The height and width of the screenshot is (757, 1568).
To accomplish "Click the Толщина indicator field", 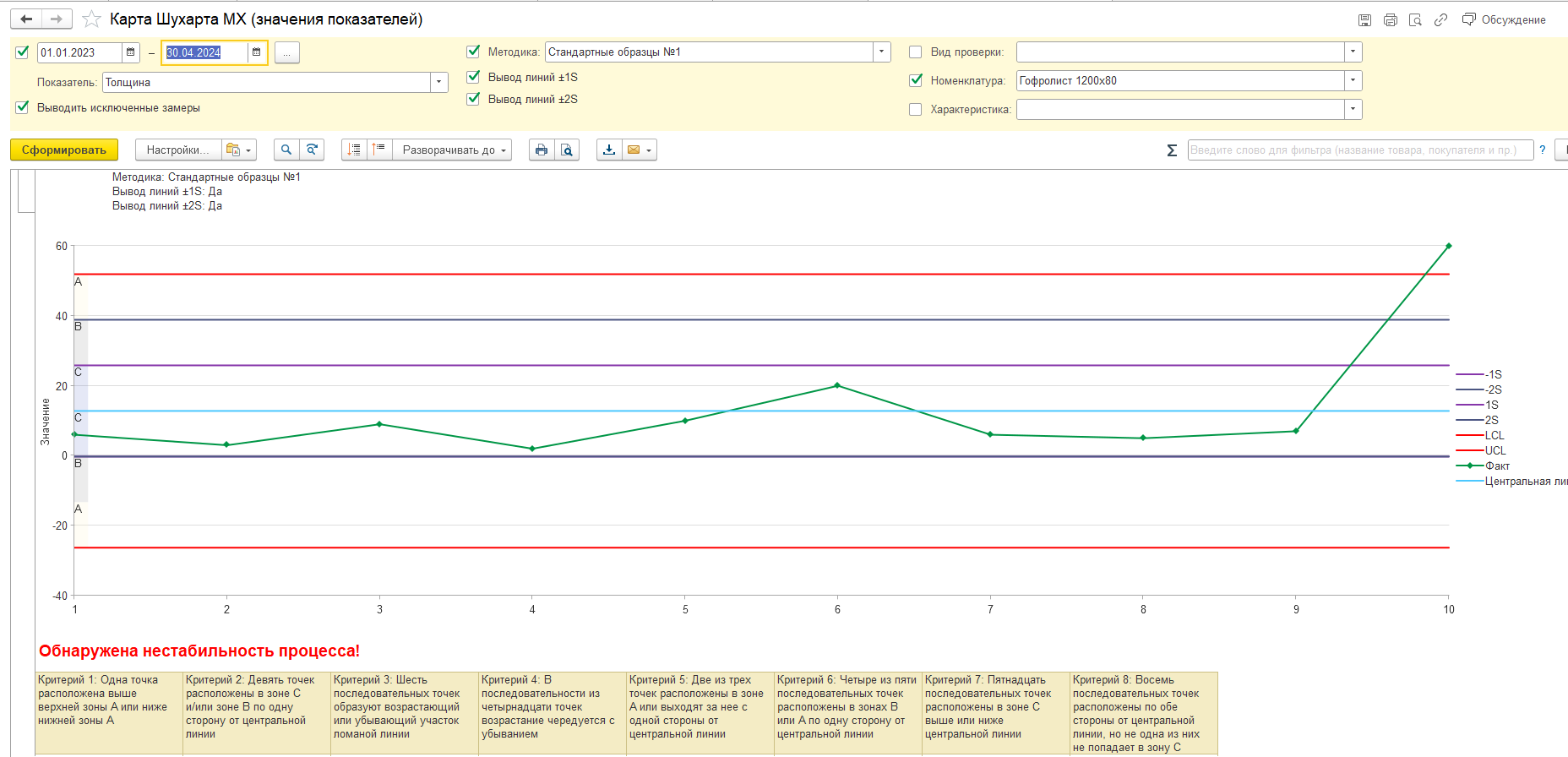I will [266, 82].
